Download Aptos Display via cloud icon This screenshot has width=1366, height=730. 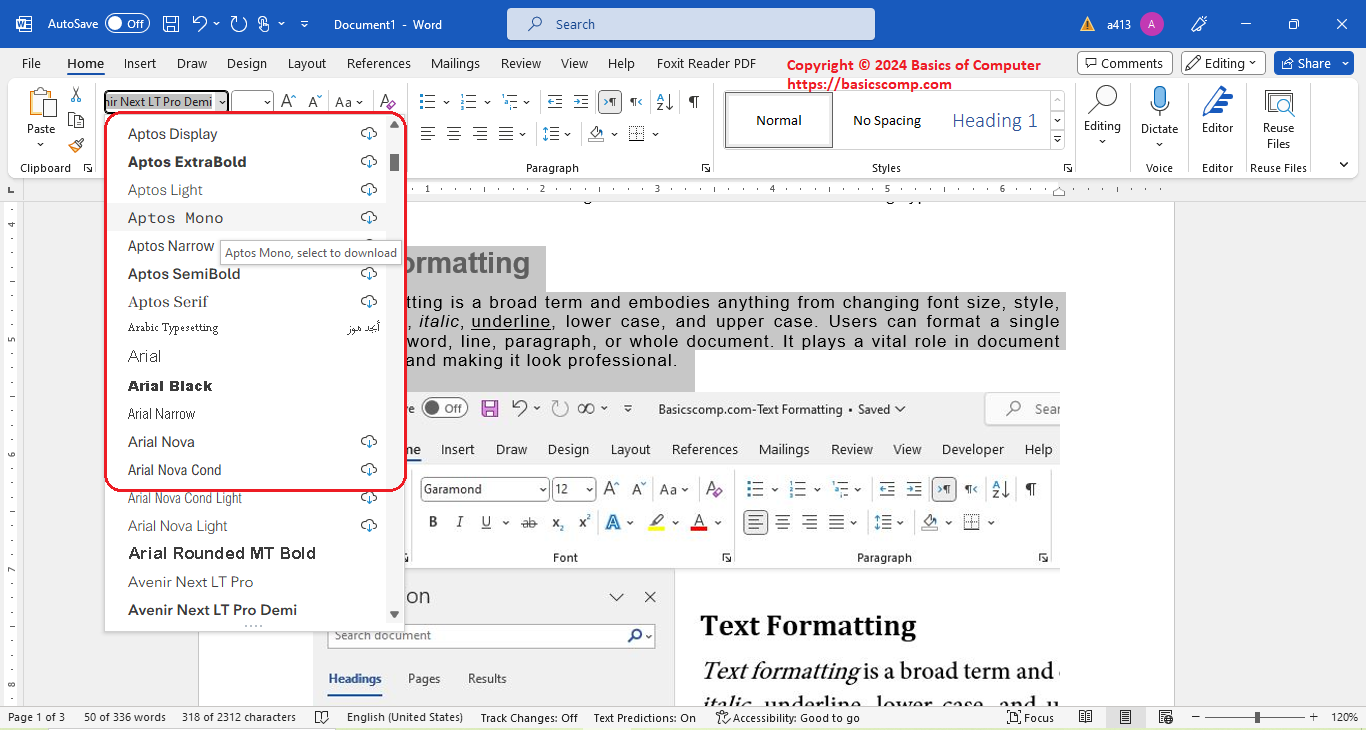coord(369,133)
